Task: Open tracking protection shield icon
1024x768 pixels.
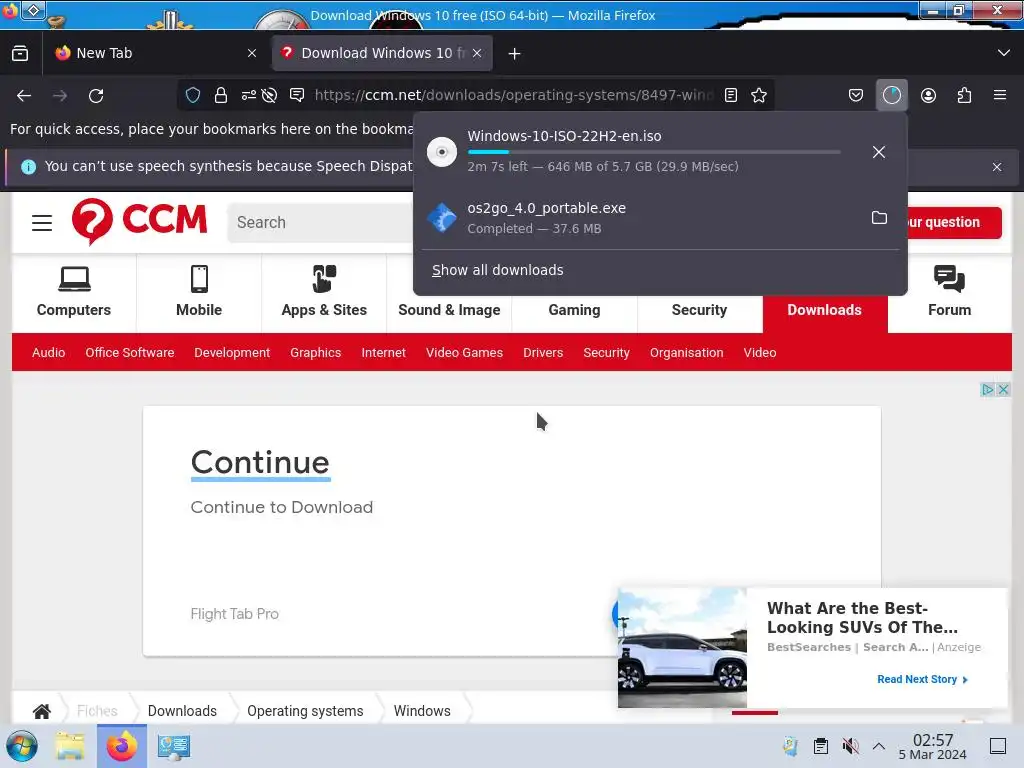Action: 193,95
